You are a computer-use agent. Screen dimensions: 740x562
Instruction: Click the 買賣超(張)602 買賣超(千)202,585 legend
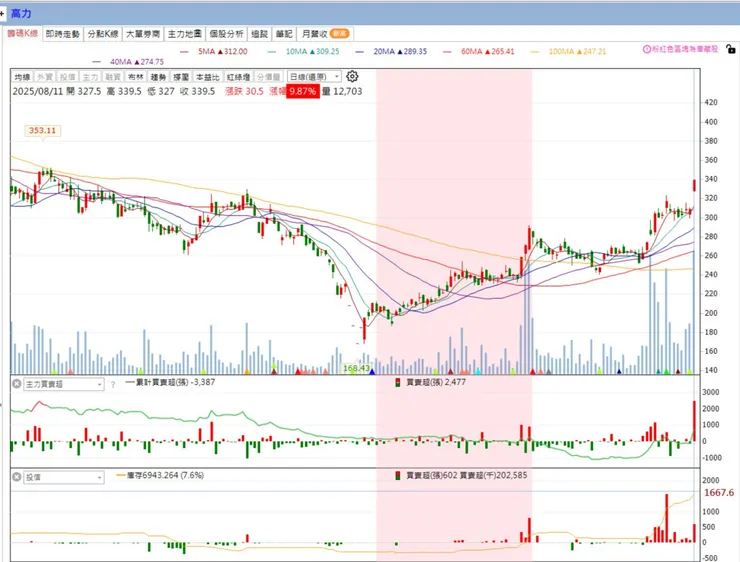pyautogui.click(x=461, y=475)
